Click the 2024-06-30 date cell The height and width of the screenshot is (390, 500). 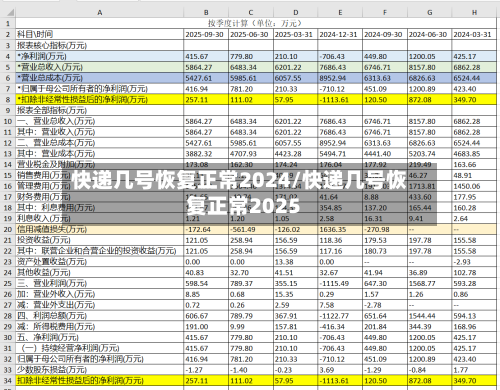[429, 34]
